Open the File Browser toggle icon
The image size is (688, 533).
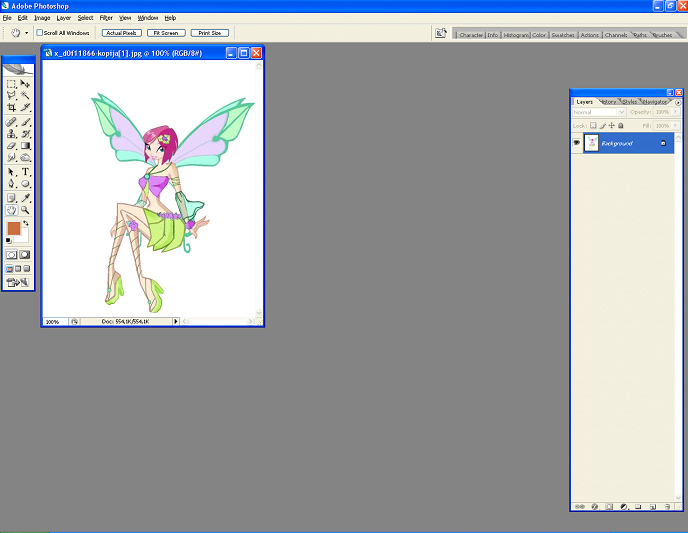point(441,33)
